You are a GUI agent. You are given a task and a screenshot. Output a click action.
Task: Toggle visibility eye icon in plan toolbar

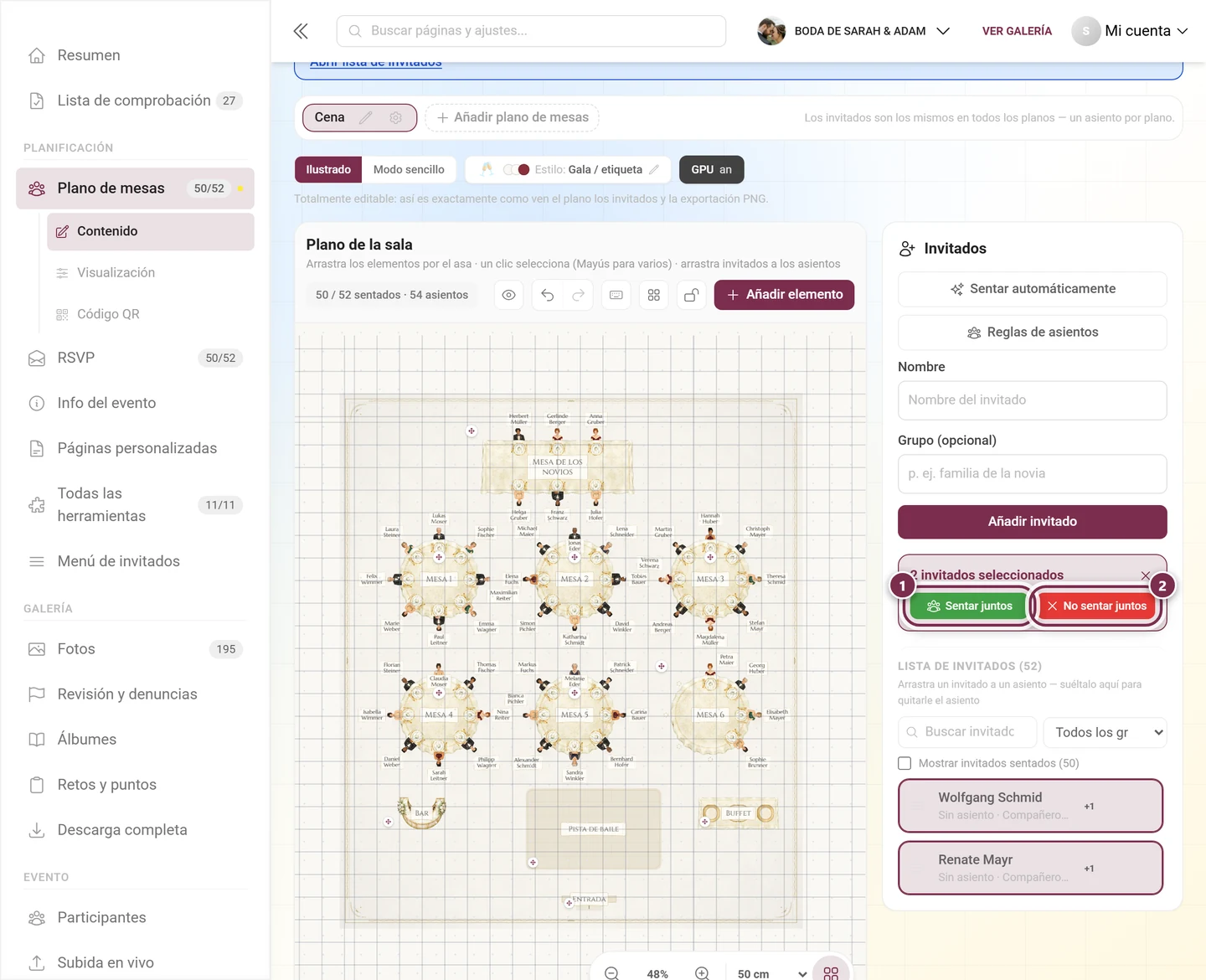click(509, 295)
